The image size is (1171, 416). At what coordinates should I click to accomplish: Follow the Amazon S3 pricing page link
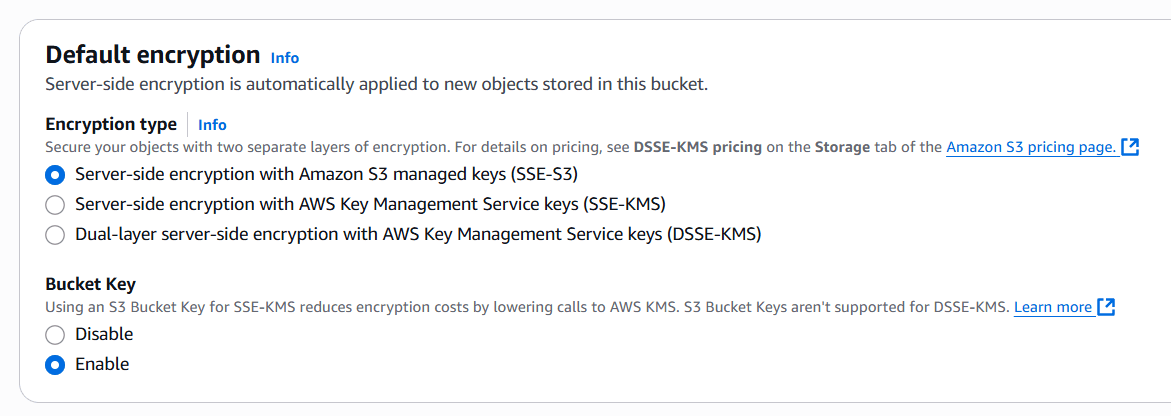tap(1031, 148)
